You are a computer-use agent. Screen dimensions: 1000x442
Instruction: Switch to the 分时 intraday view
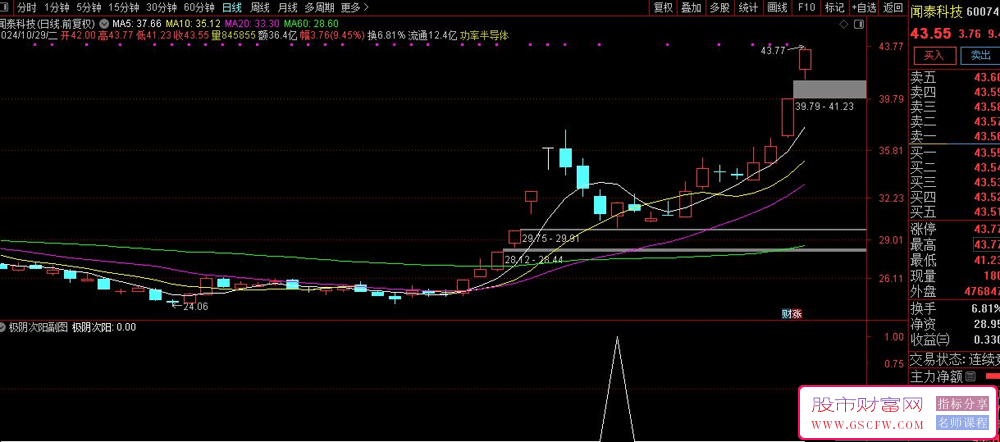(27, 8)
